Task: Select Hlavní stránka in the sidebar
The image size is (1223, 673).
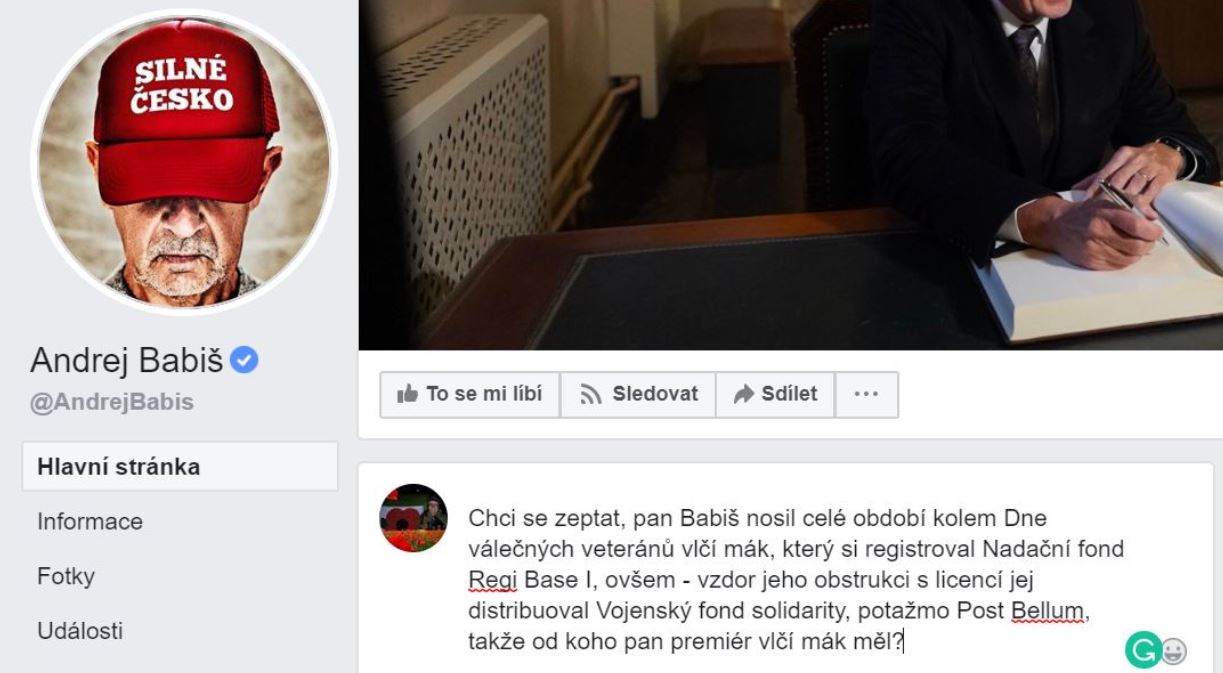Action: [x=180, y=466]
